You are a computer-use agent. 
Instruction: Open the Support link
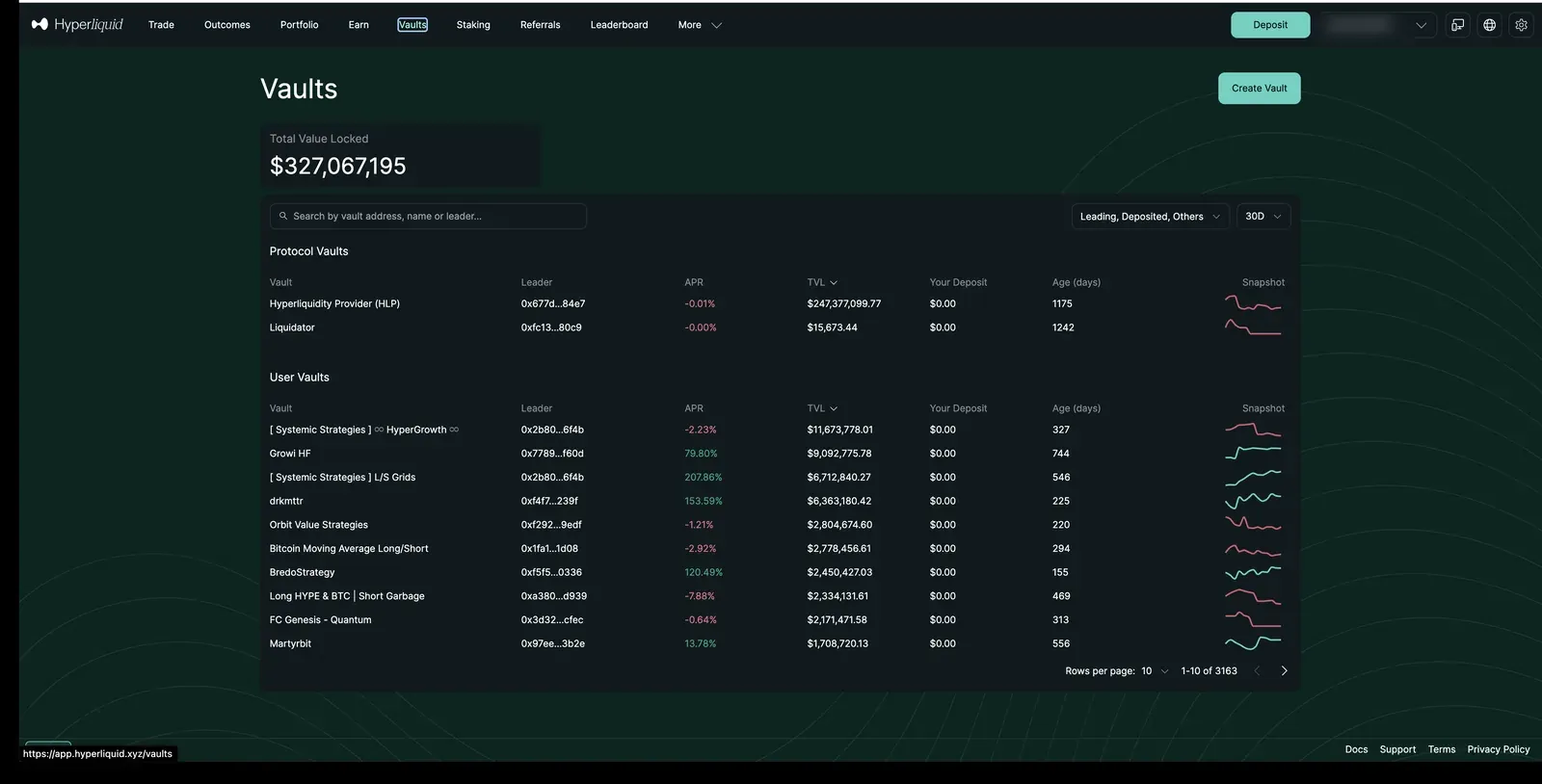[1397, 749]
